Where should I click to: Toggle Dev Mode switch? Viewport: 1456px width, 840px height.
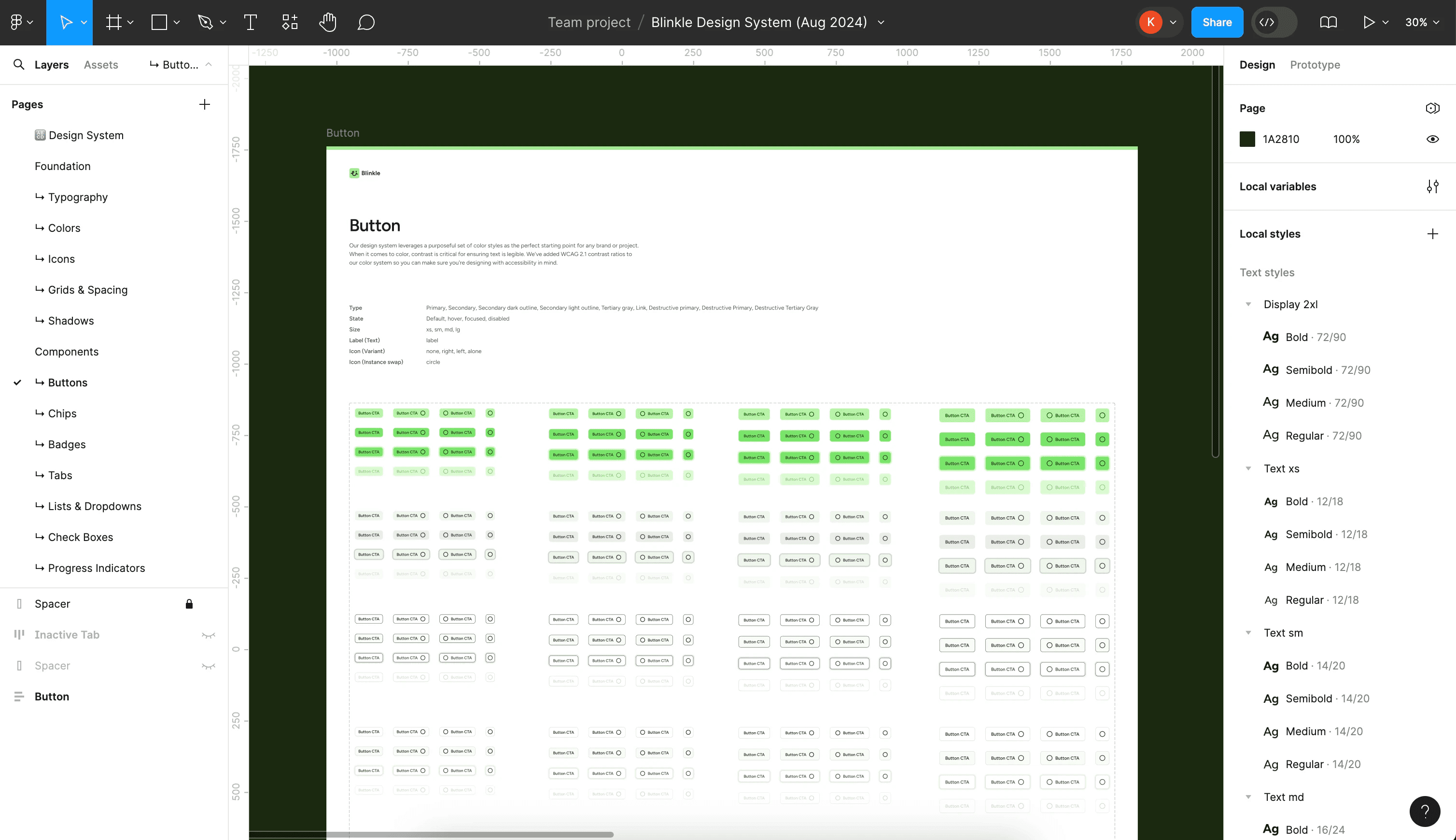[x=1274, y=23]
